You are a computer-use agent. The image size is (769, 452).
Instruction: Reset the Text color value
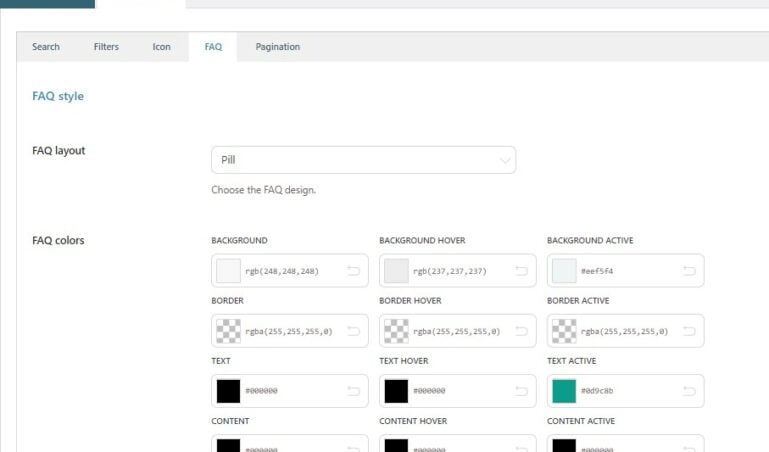coord(353,391)
